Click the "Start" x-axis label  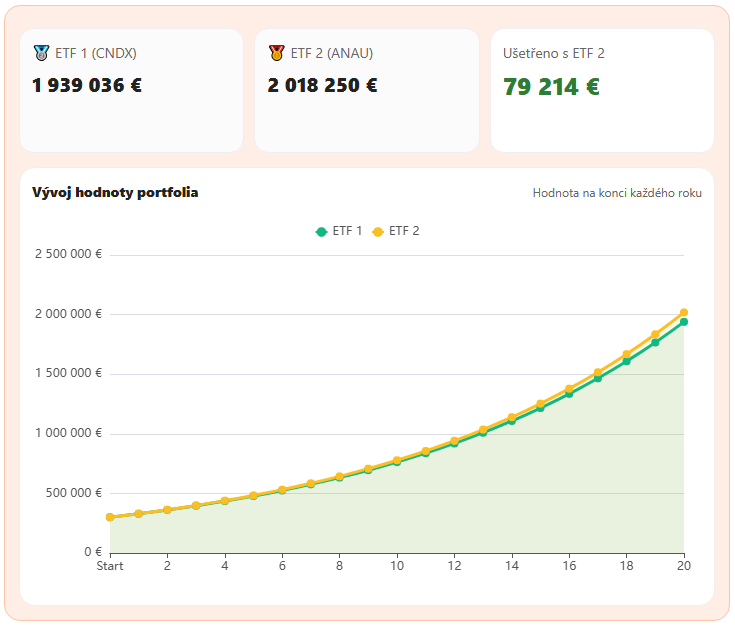click(110, 565)
